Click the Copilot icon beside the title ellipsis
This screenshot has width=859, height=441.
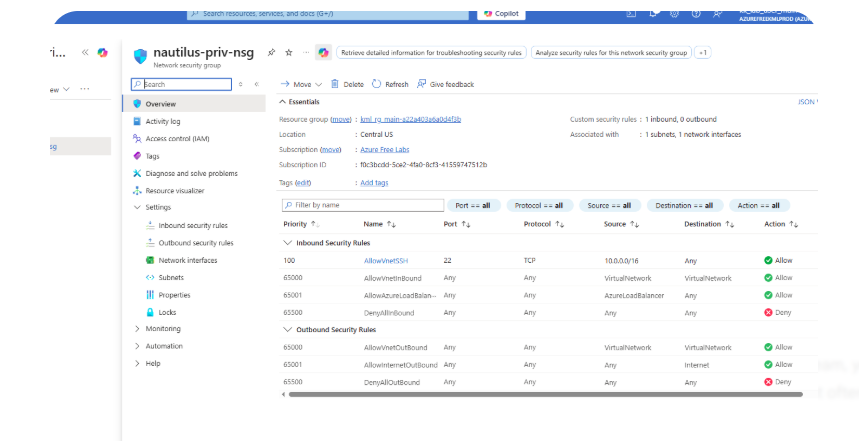tap(324, 53)
